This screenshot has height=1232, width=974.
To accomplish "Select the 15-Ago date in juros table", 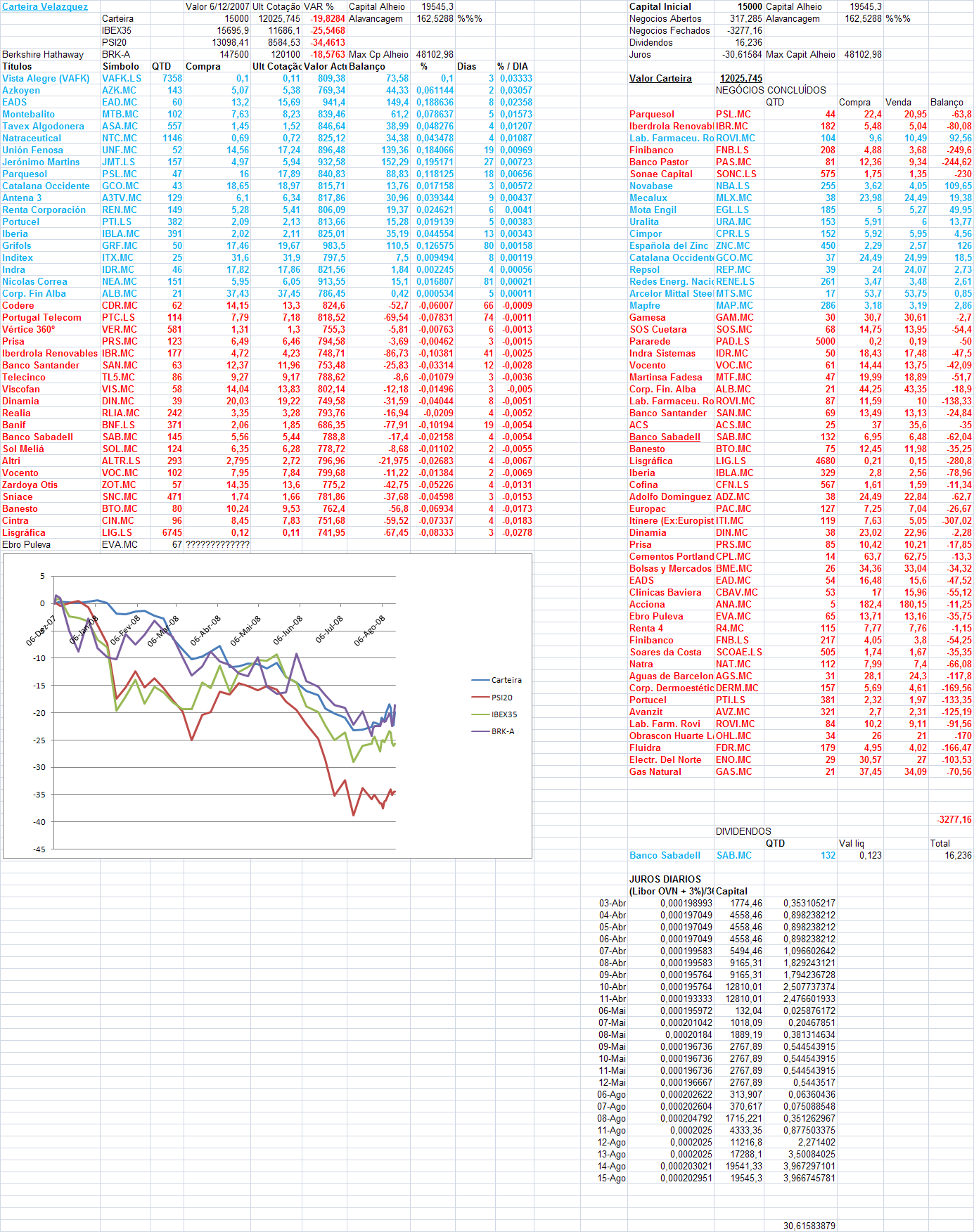I will pyautogui.click(x=612, y=1179).
